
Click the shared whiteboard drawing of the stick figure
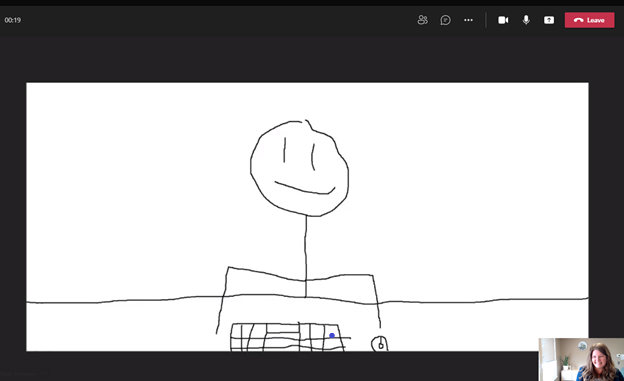point(307,217)
